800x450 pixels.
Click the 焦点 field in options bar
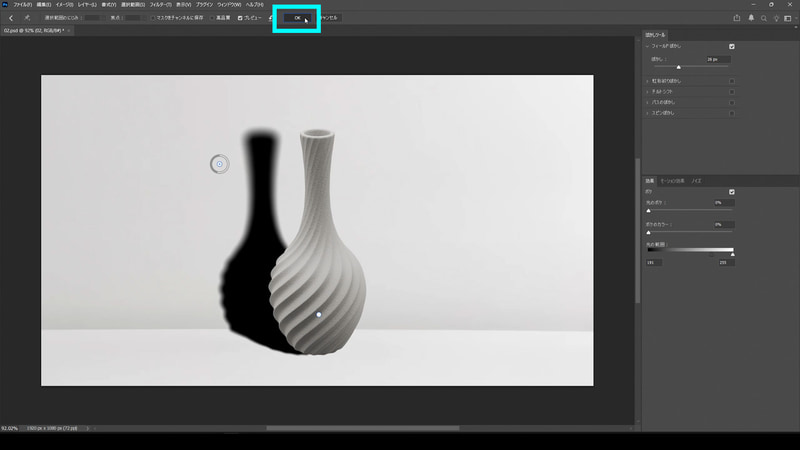(x=132, y=18)
